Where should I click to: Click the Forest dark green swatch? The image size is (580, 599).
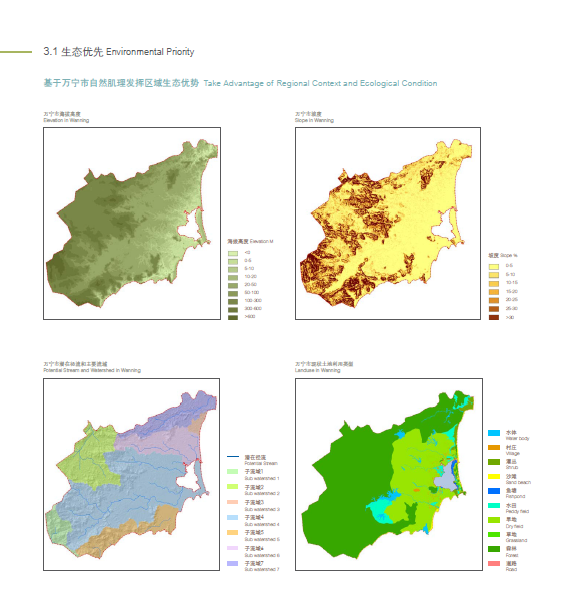(x=494, y=549)
